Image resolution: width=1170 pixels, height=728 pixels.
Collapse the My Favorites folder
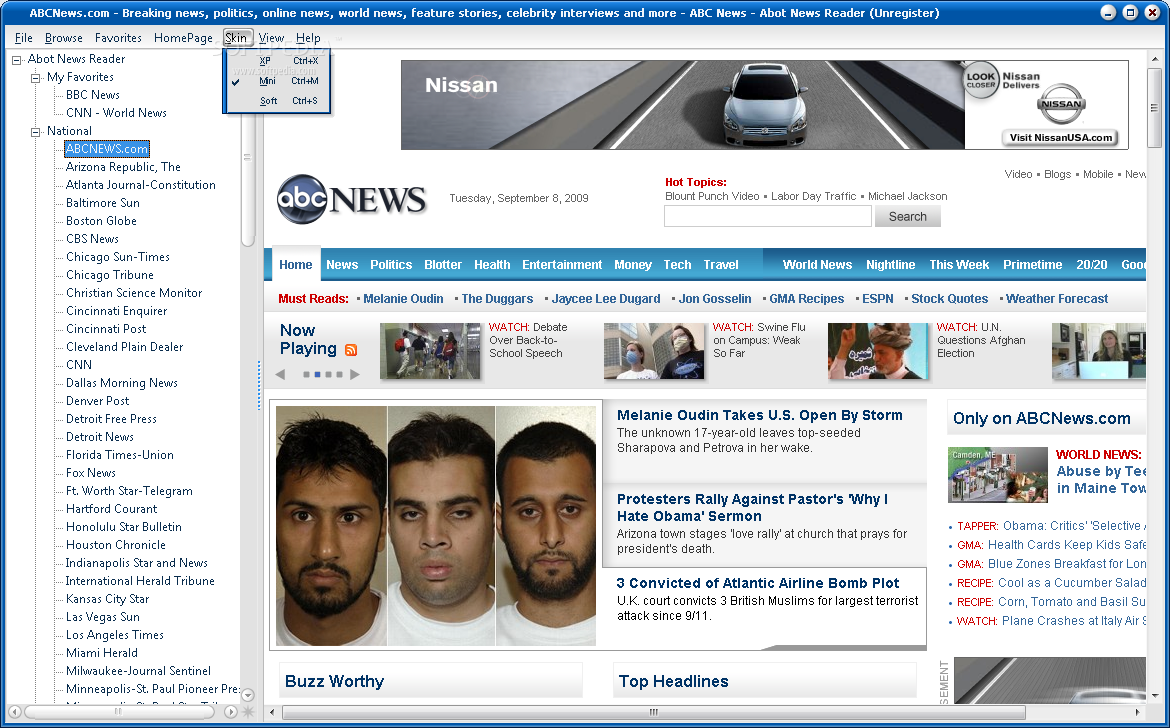click(x=35, y=78)
